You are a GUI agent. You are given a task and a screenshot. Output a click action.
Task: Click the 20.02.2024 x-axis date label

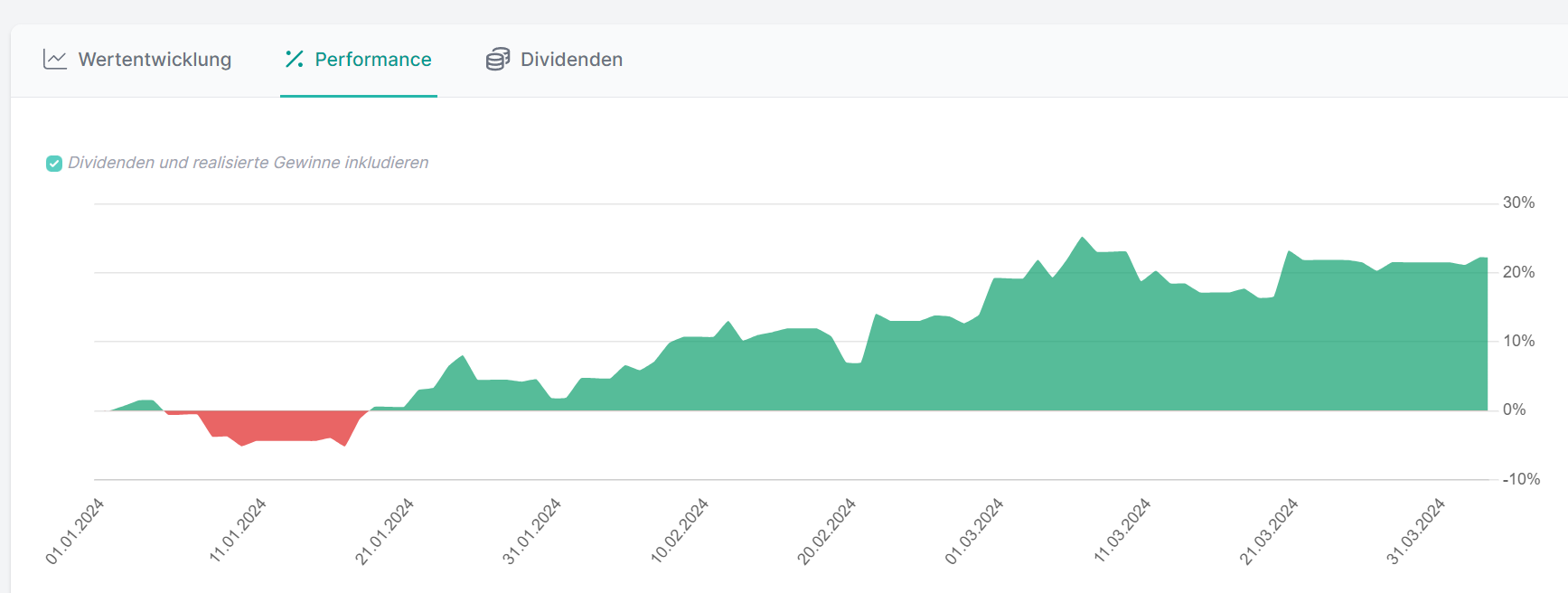tap(826, 532)
